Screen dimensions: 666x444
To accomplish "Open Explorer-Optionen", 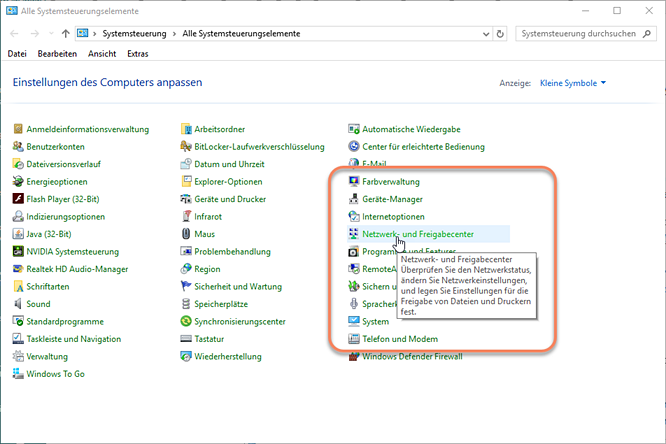I will point(228,181).
